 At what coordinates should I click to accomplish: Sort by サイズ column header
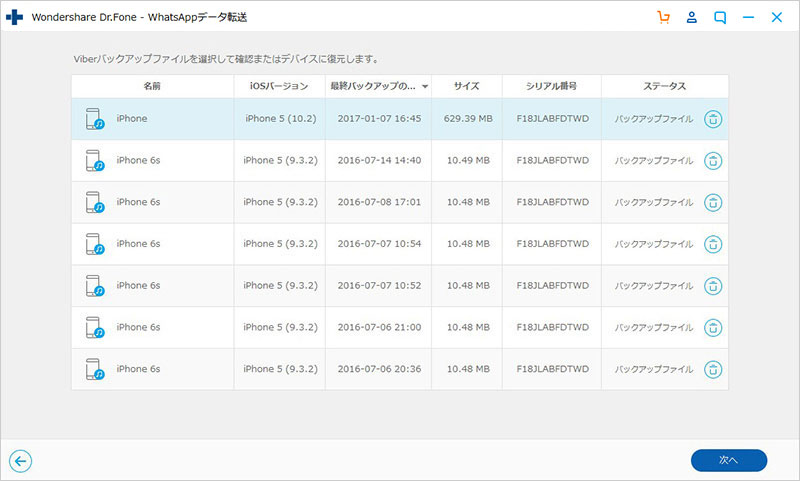click(467, 86)
